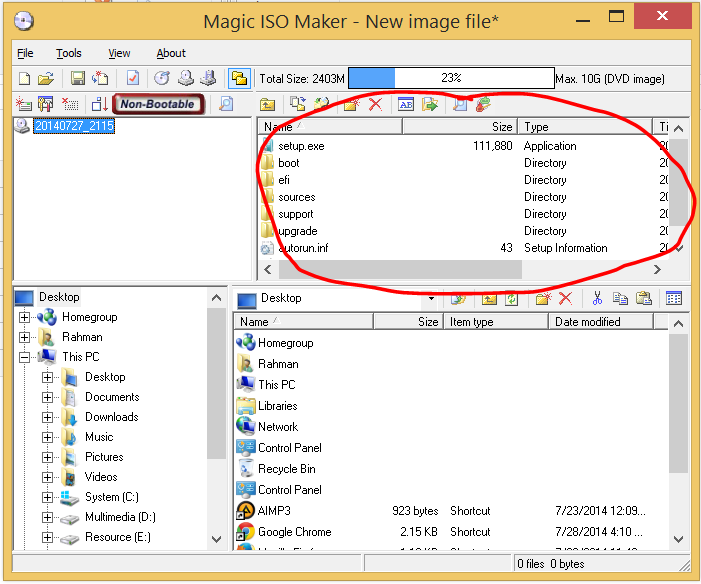701x584 pixels.
Task: Expand the Multimedia (D:) tree node
Action: (47, 517)
